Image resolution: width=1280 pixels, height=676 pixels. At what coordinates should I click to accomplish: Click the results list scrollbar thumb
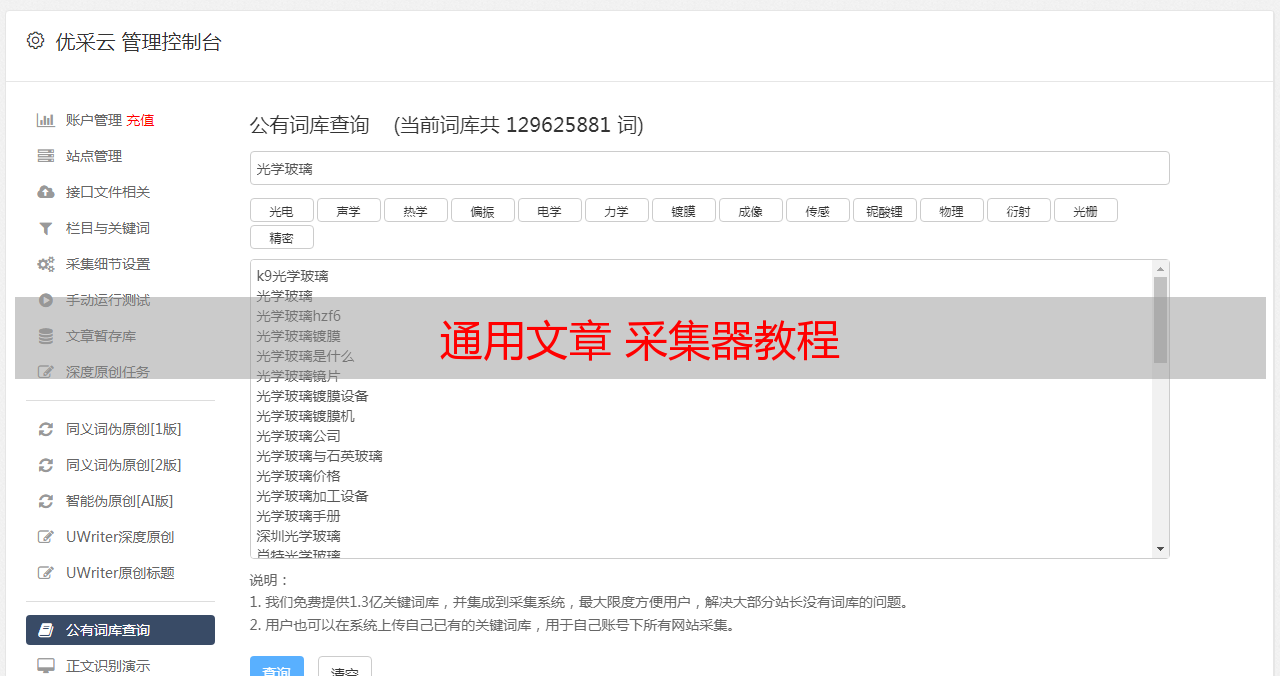[1160, 320]
